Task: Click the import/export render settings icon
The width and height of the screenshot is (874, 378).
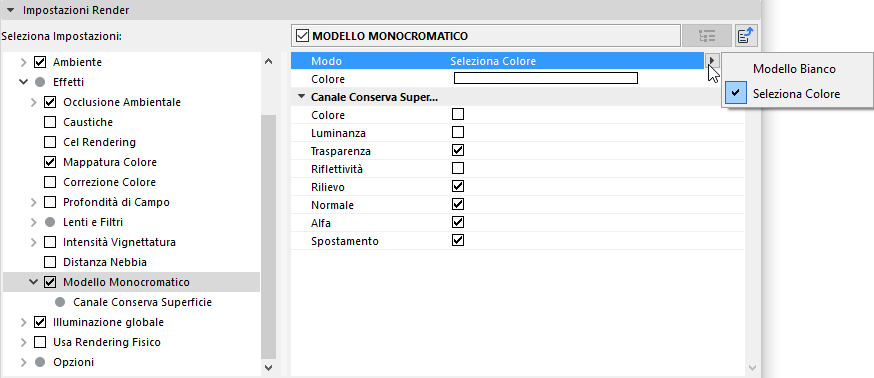Action: tap(746, 36)
